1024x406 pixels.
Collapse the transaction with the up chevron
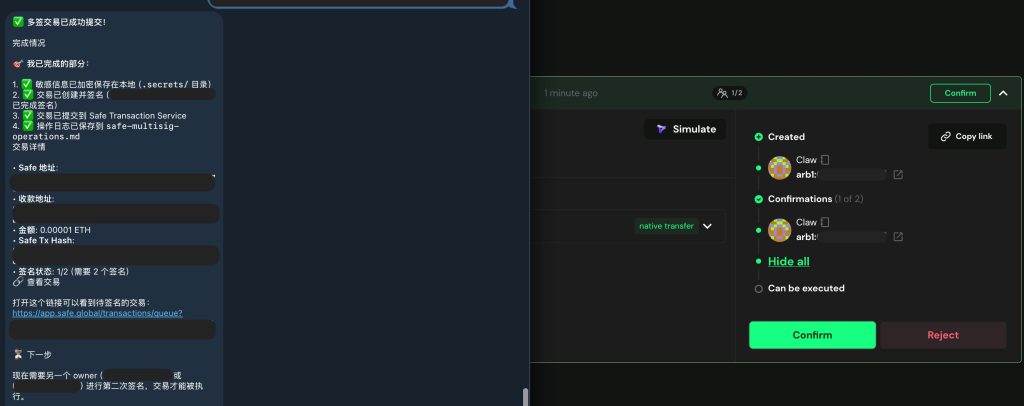[1003, 93]
